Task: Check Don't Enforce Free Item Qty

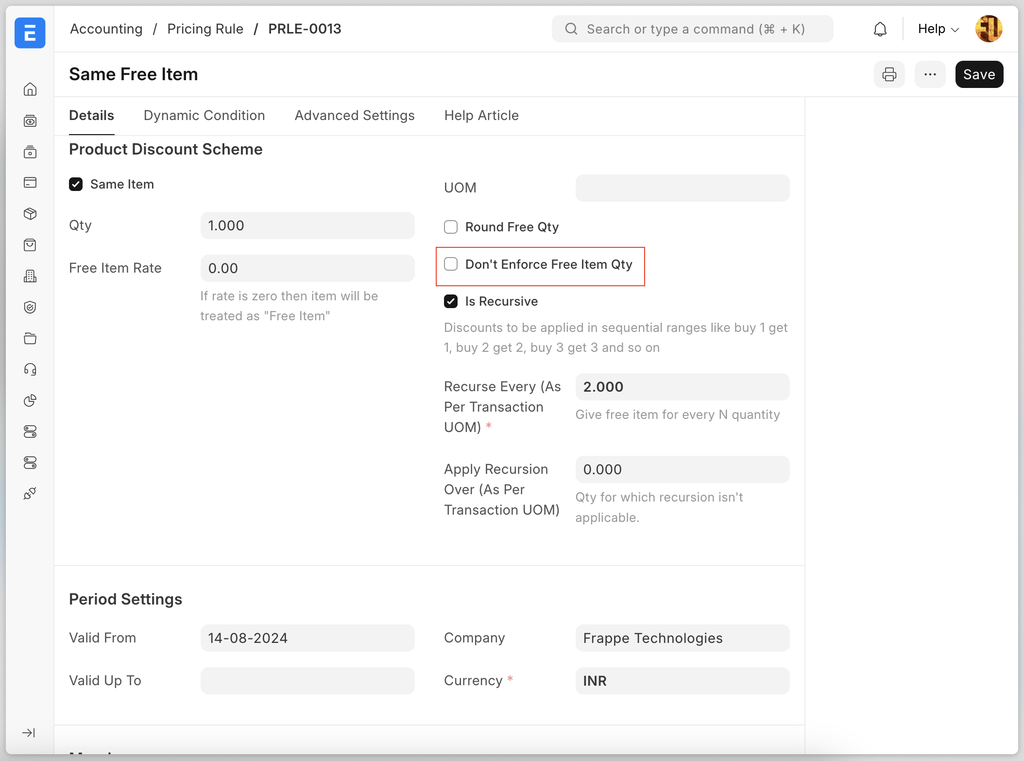Action: tap(451, 264)
